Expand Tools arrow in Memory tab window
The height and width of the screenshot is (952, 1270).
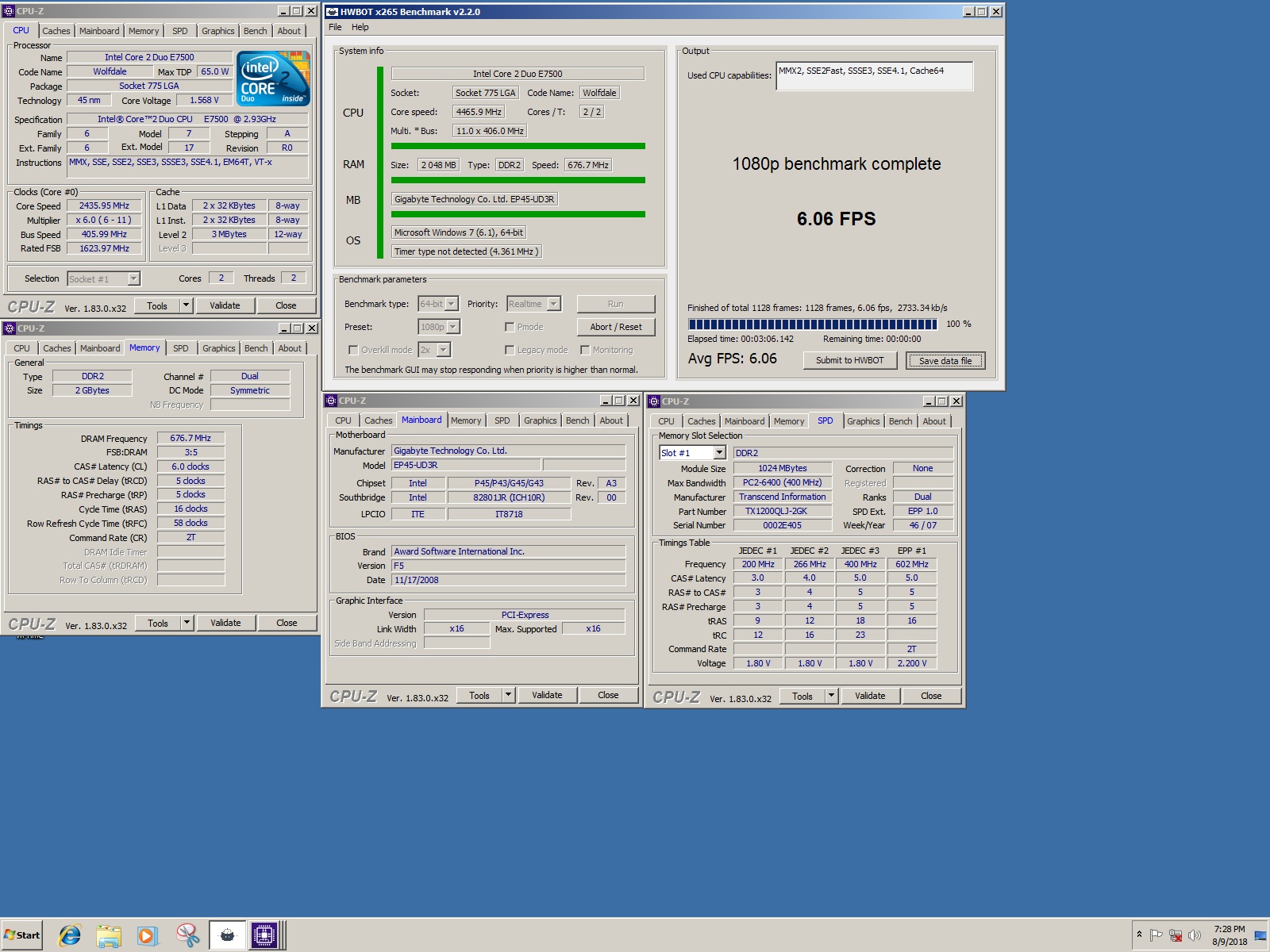click(187, 623)
